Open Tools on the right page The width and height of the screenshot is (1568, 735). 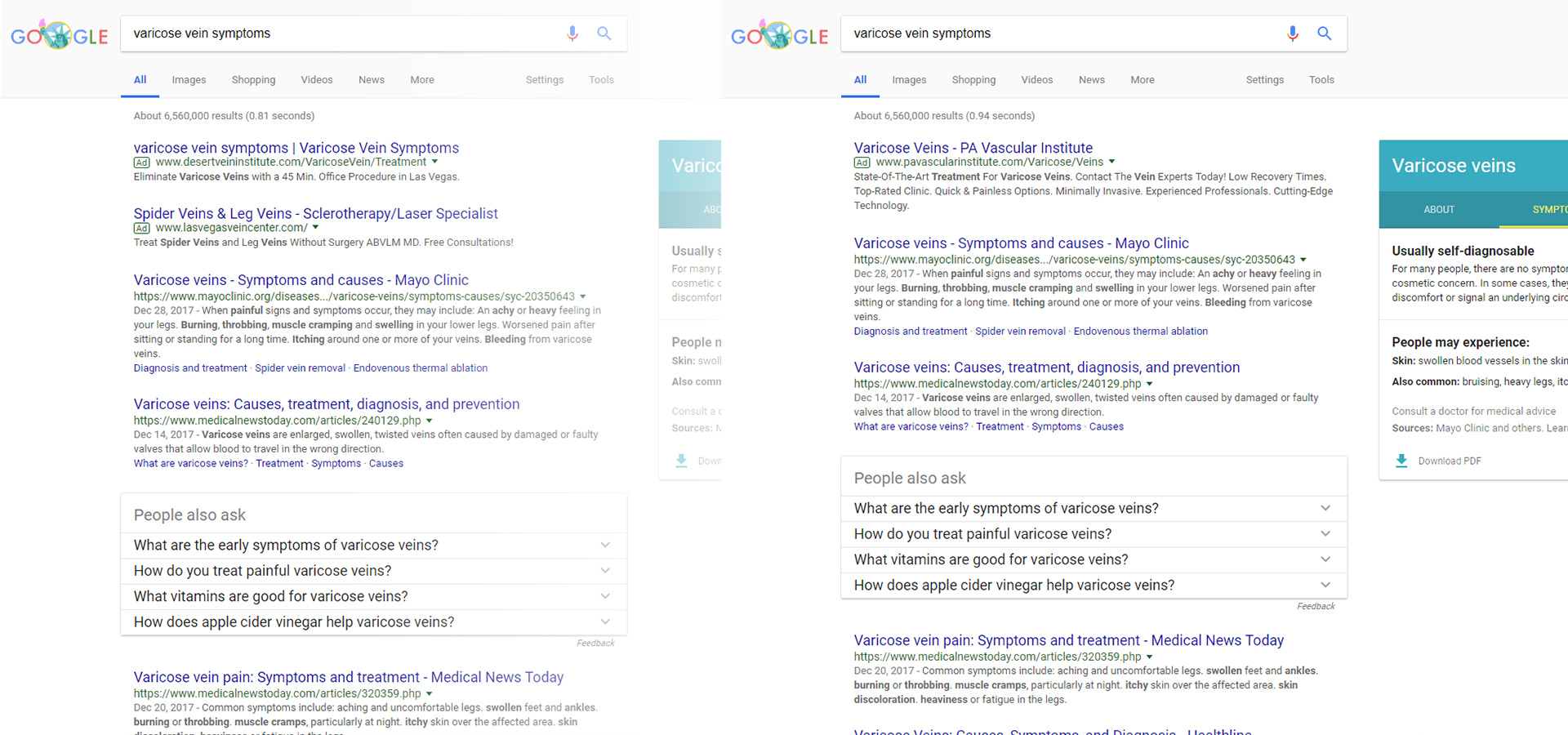pyautogui.click(x=1321, y=80)
